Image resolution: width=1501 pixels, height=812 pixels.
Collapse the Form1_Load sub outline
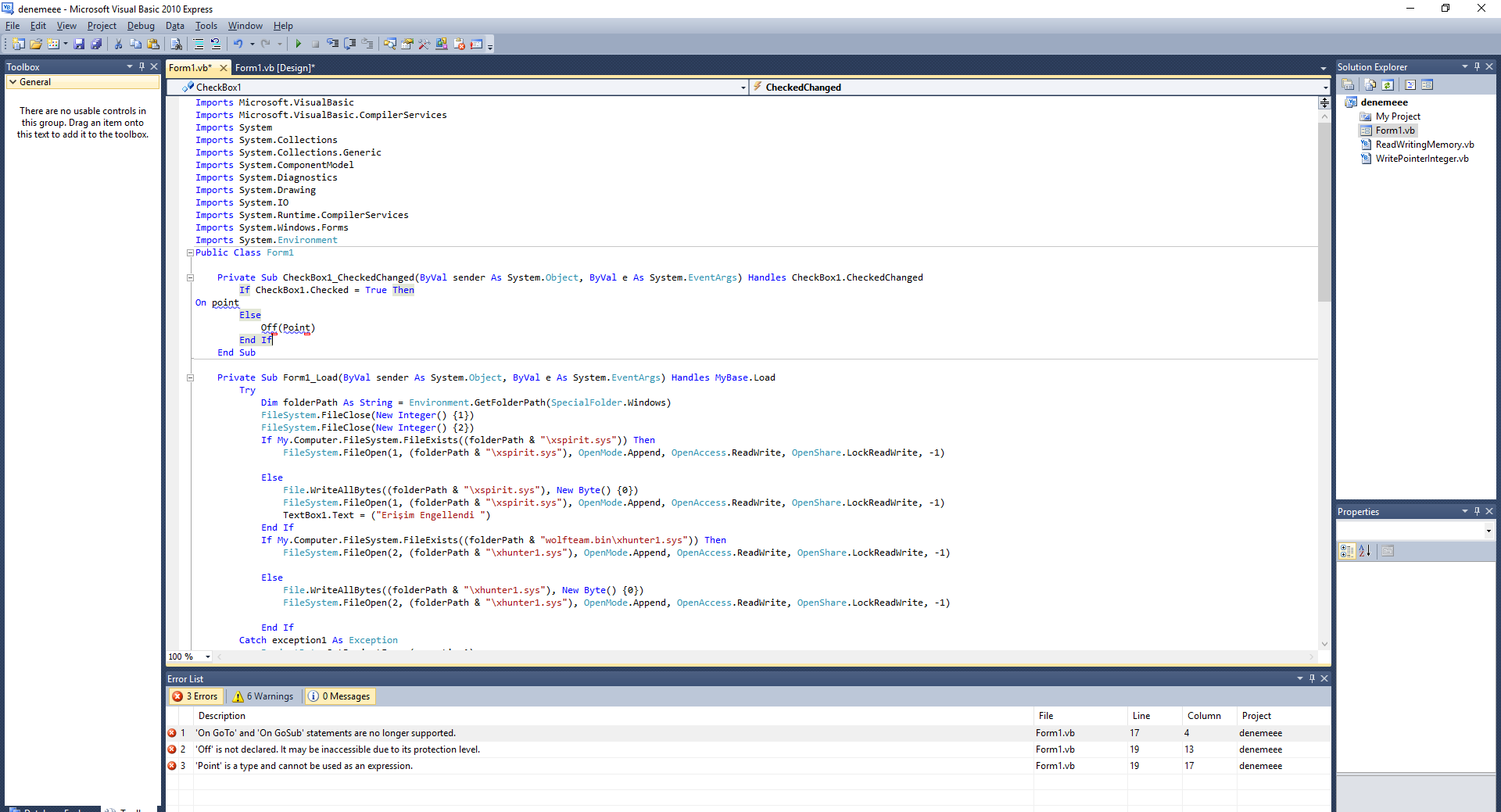click(190, 377)
